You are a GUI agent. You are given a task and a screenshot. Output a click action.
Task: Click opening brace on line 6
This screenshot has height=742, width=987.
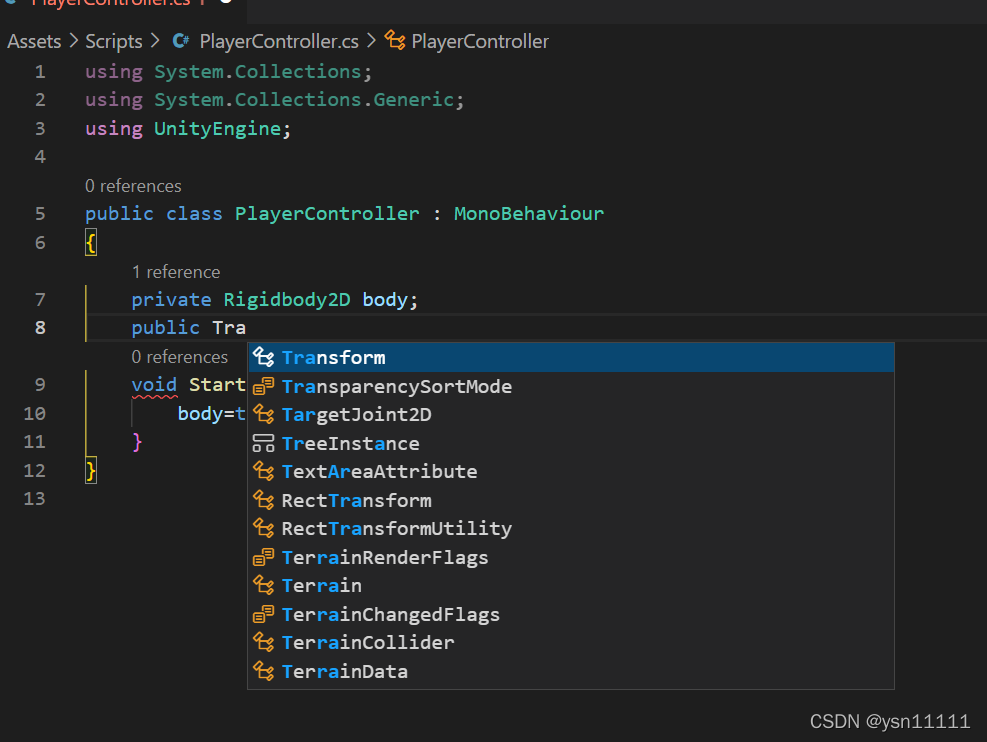pos(91,242)
